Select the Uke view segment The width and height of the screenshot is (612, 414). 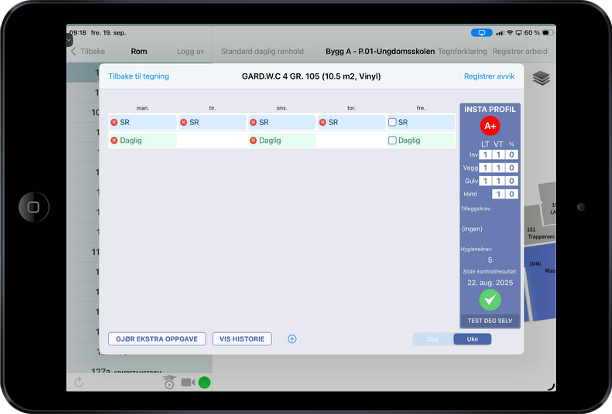(472, 339)
